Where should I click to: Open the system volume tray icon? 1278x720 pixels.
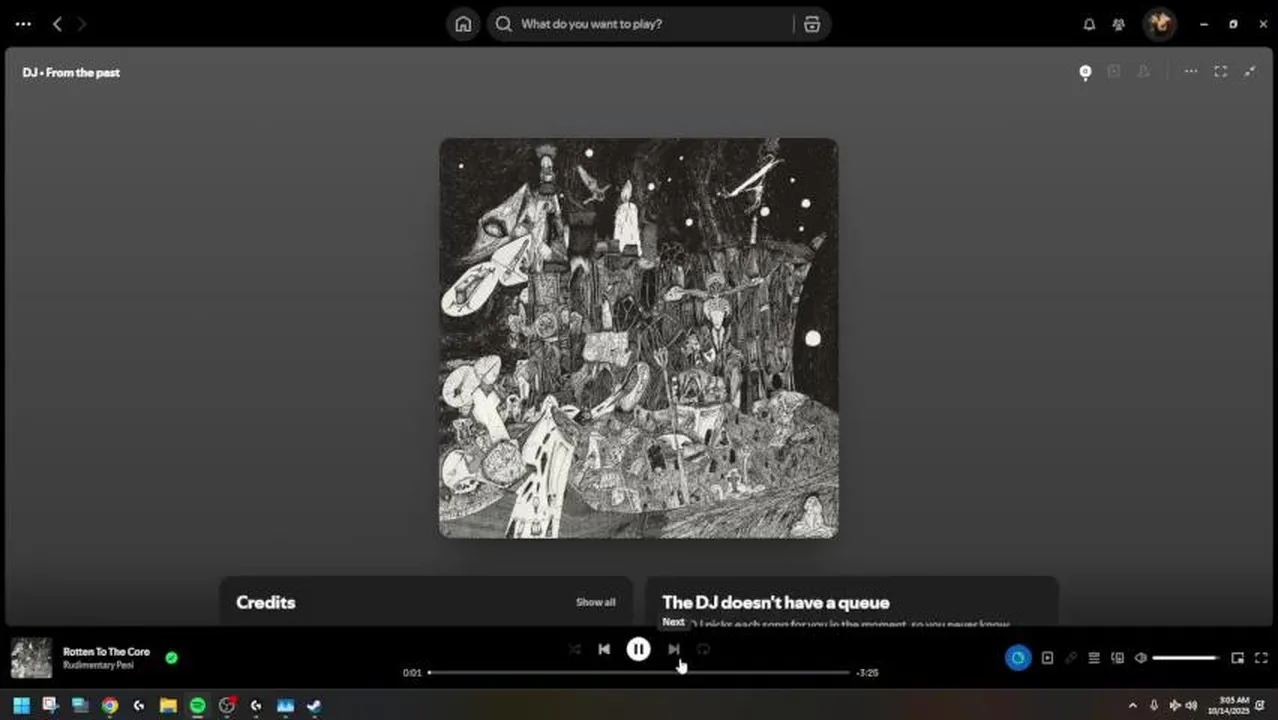1191,705
